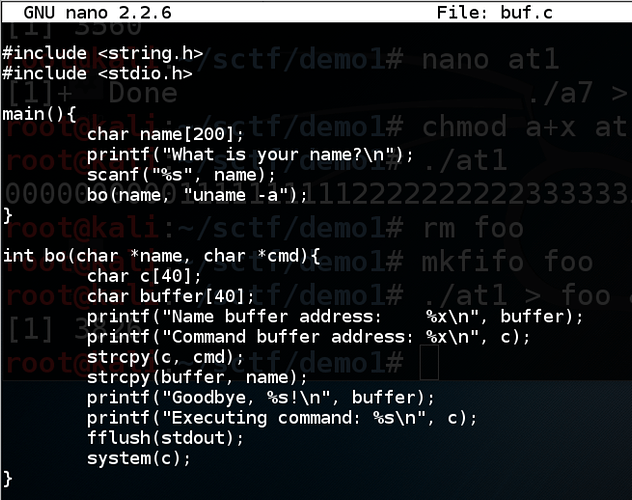This screenshot has height=500, width=632.
Task: Click the 'Name buffer address' printf line
Action: (335, 317)
